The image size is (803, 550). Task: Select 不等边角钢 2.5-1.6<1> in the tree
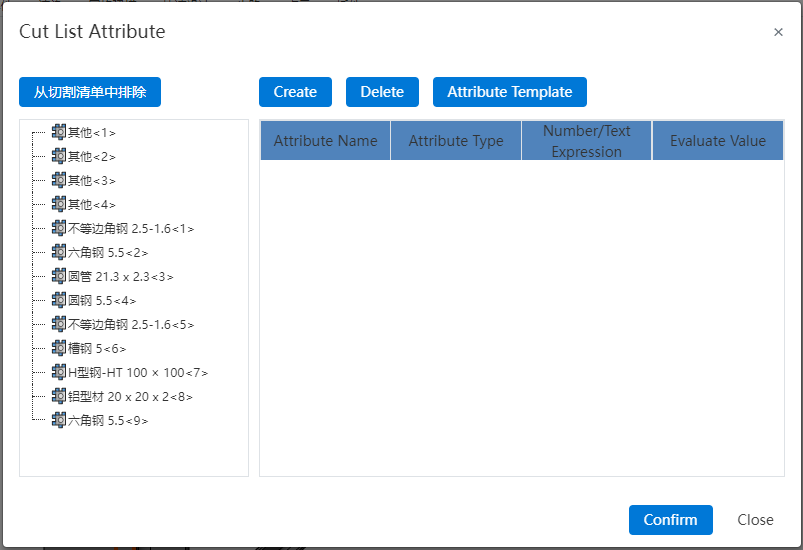point(131,228)
